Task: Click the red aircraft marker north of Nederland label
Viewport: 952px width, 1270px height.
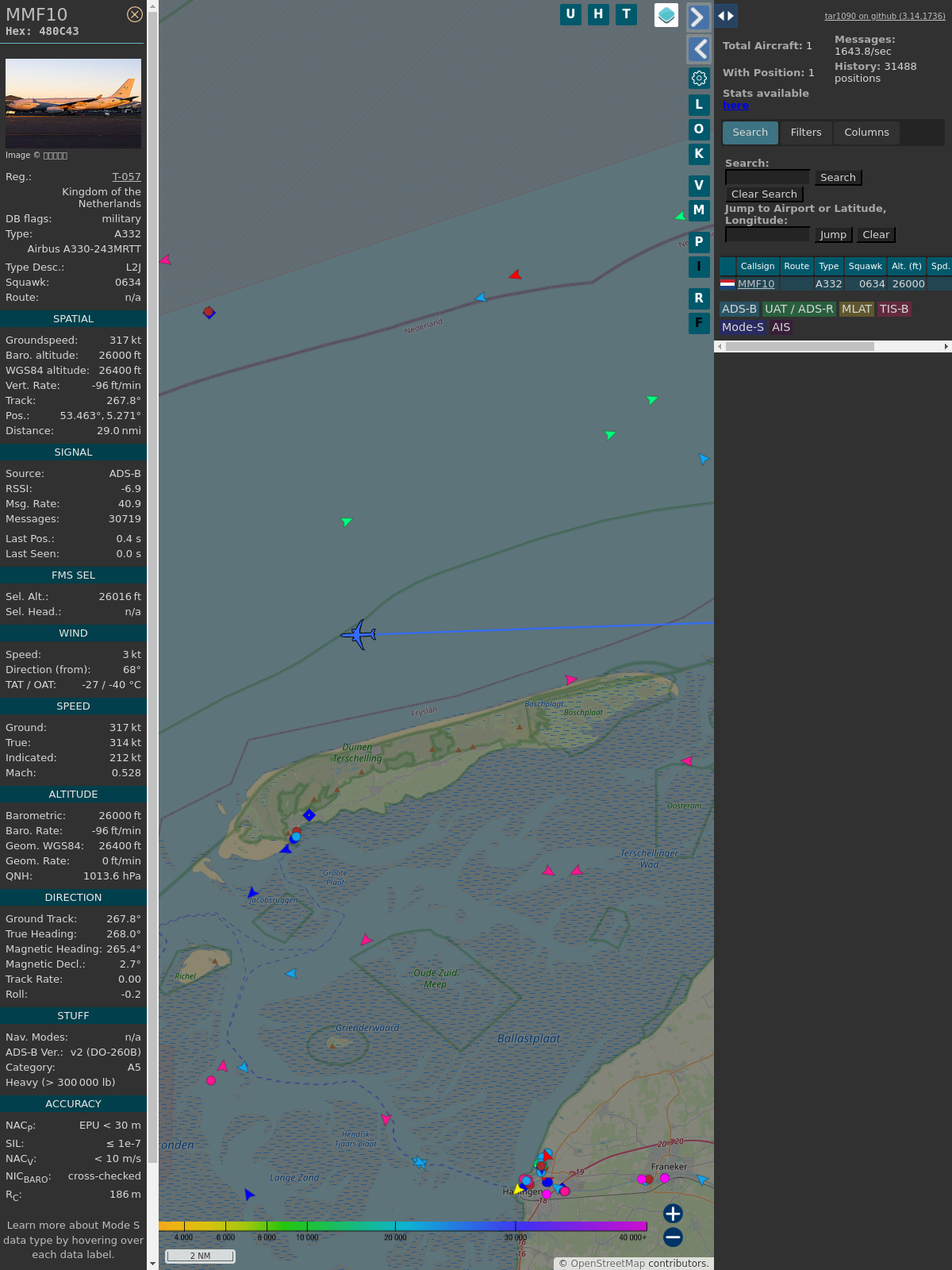Action: tap(516, 275)
